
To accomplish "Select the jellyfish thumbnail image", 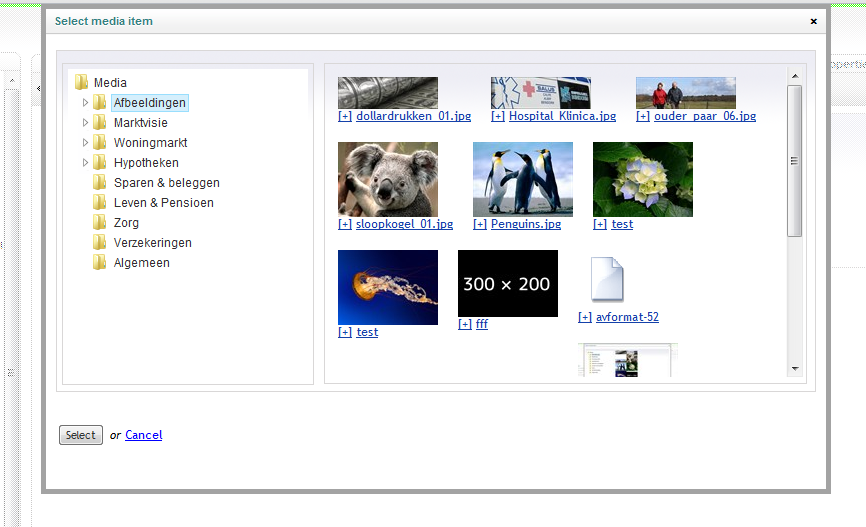I will click(387, 287).
